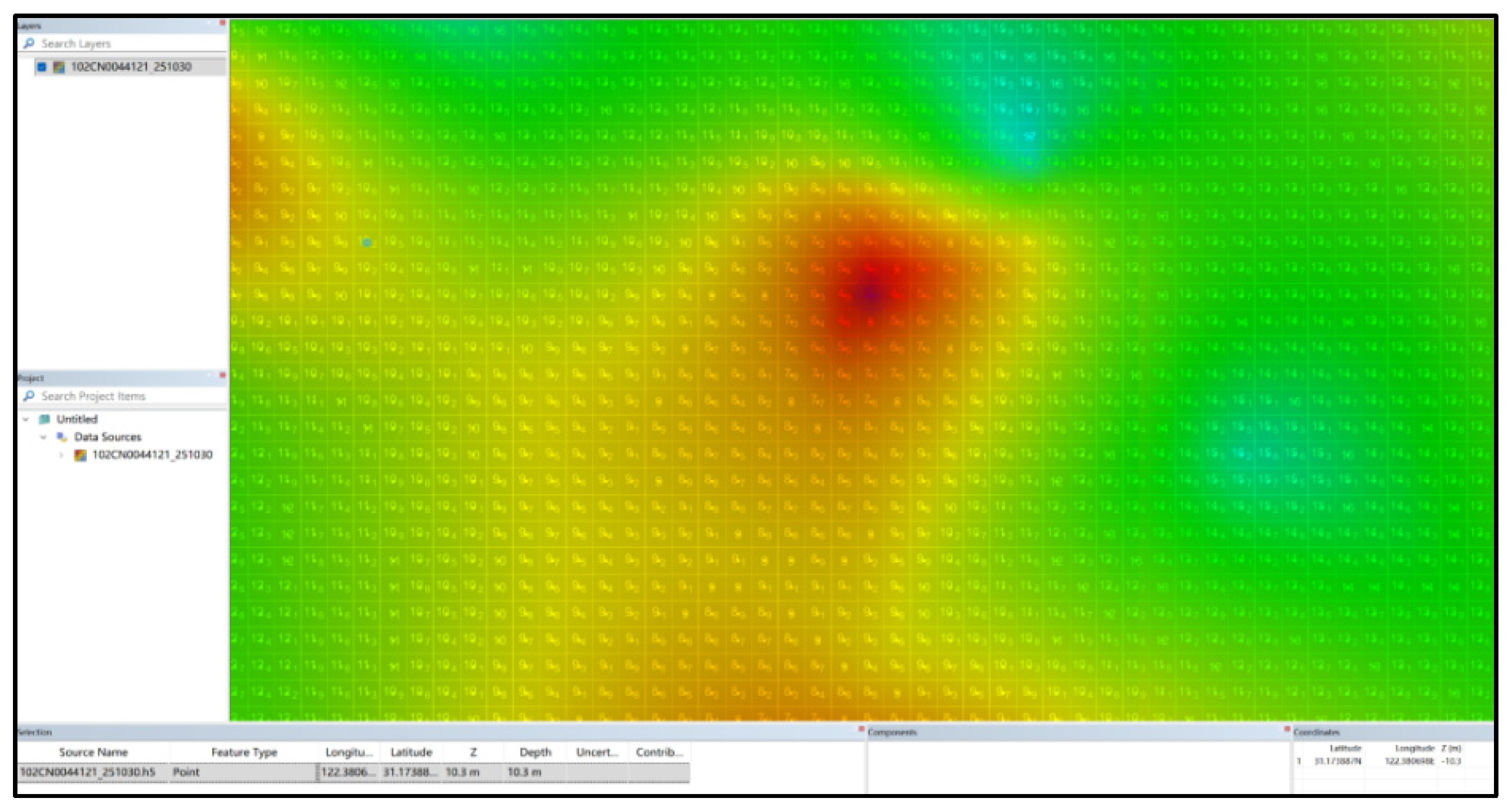Collapse the Data Sources tree node
The image size is (1512, 807).
pos(43,437)
